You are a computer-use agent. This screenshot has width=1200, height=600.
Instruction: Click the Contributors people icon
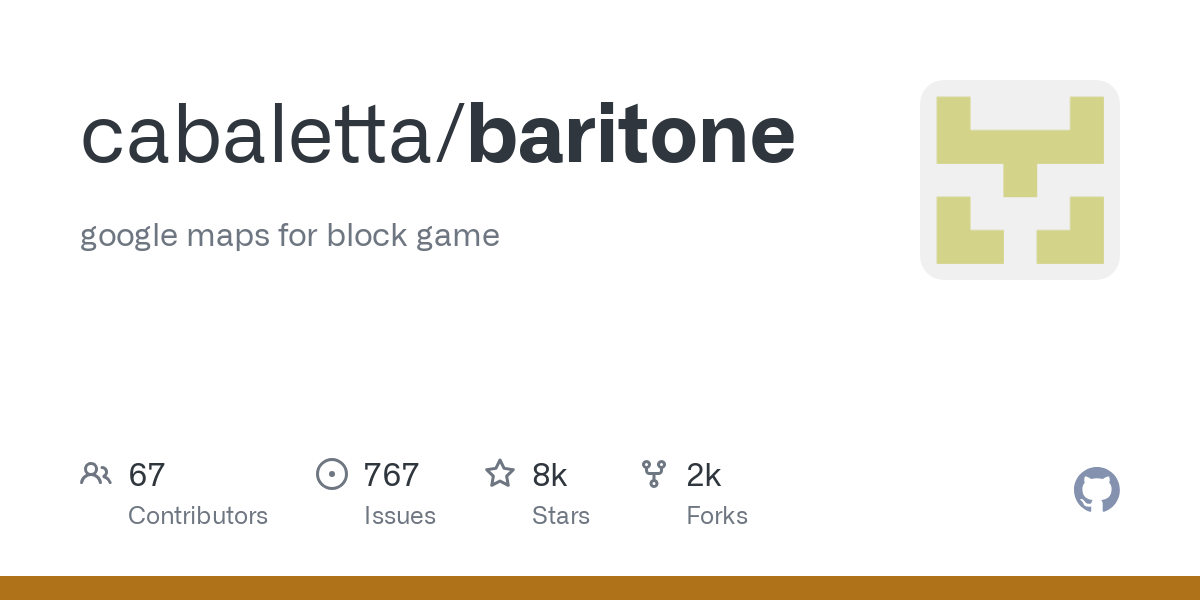(x=96, y=474)
